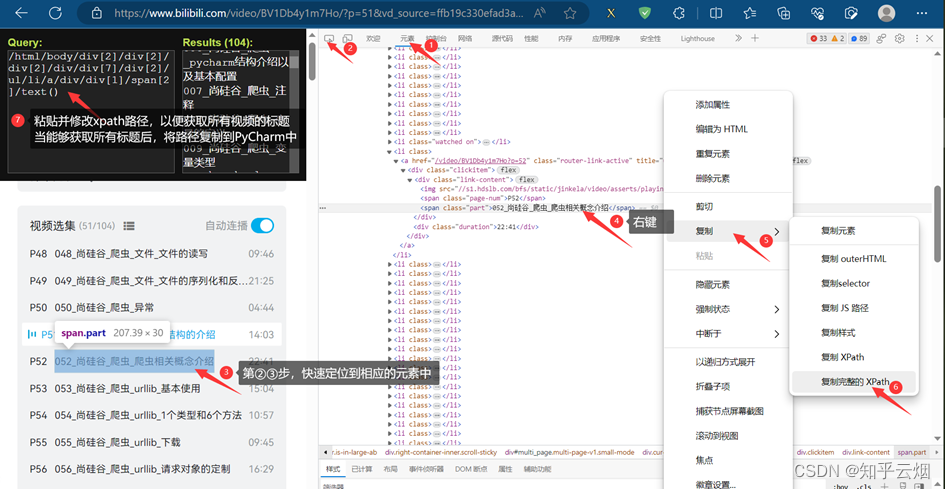
Task: Open the yellow X extension icon
Action: point(611,13)
